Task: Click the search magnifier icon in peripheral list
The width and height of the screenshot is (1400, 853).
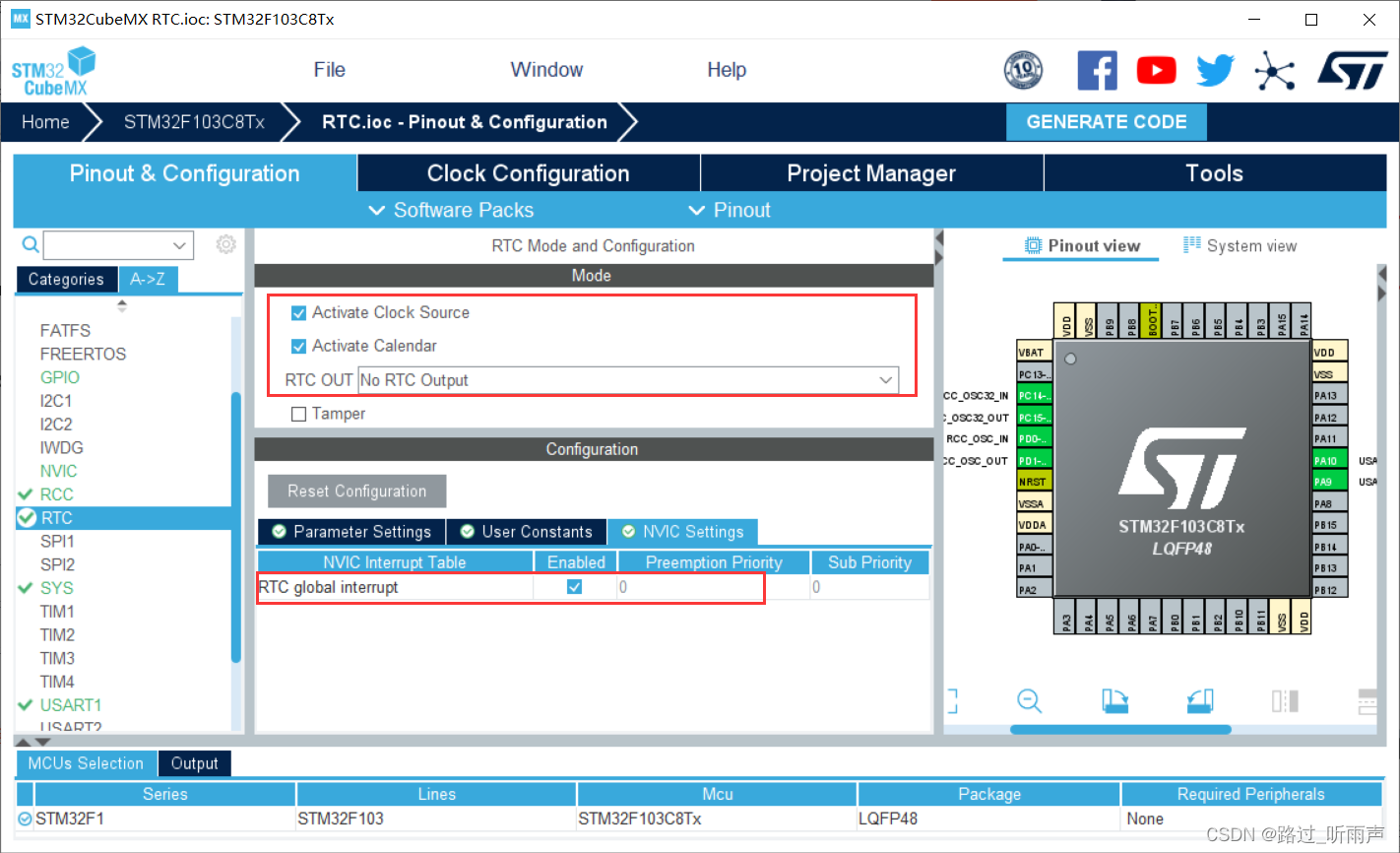Action: pyautogui.click(x=31, y=244)
